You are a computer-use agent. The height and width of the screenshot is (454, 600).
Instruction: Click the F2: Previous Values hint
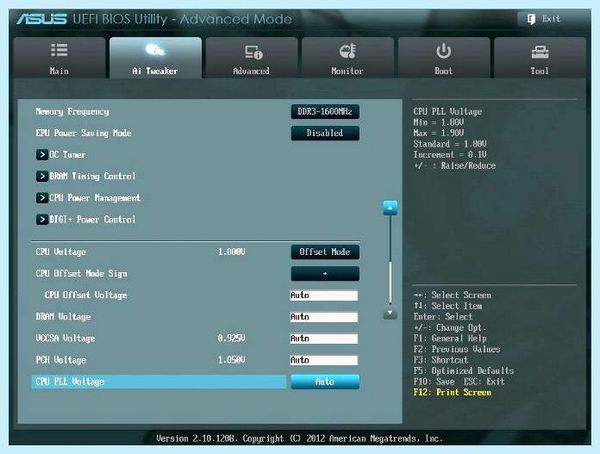[x=457, y=349]
